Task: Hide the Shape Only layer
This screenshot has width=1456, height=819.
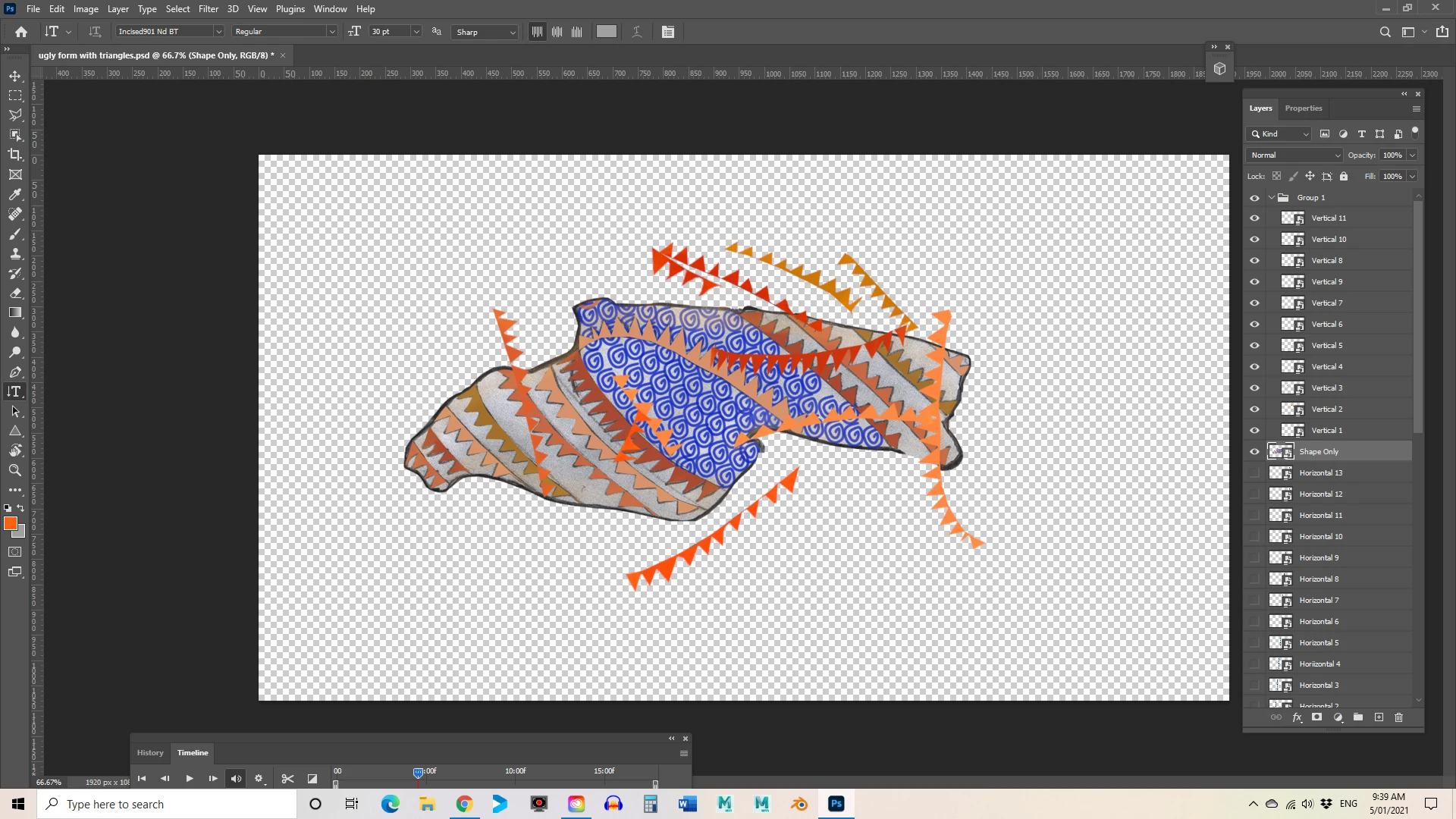Action: [x=1254, y=452]
